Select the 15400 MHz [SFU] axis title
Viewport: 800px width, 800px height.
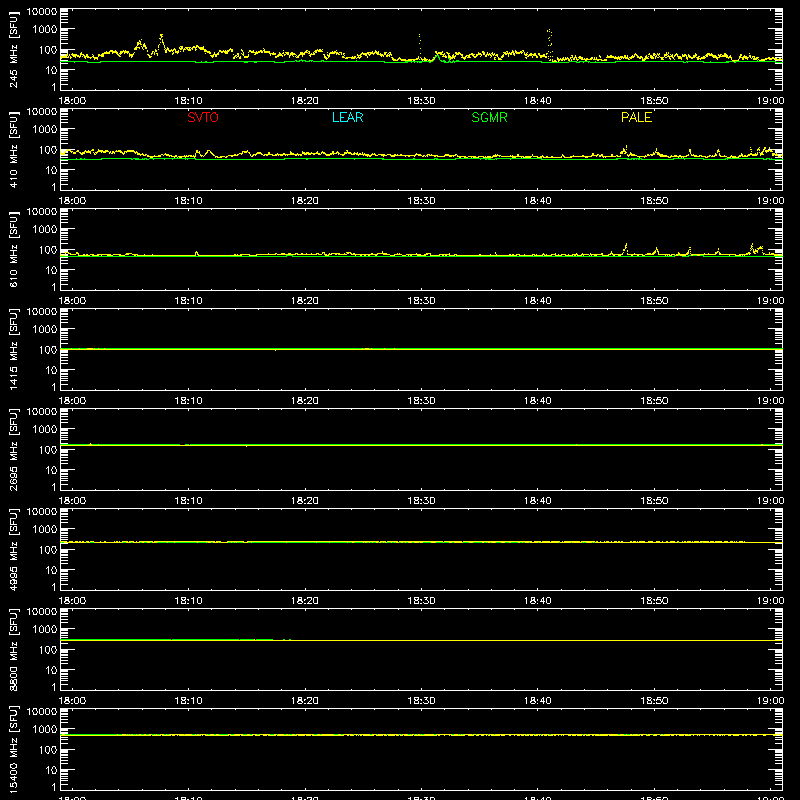[x=13, y=749]
